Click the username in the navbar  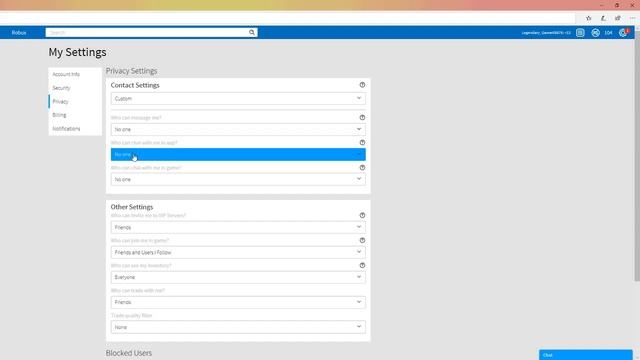click(x=546, y=33)
